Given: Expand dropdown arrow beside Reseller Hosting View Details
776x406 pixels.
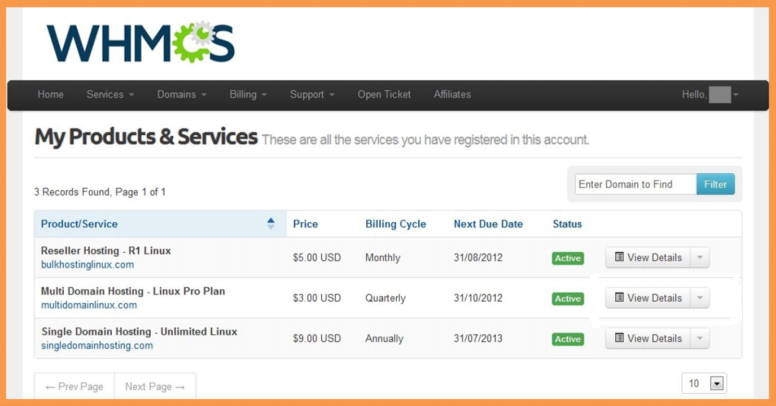Looking at the screenshot, I should pos(700,257).
